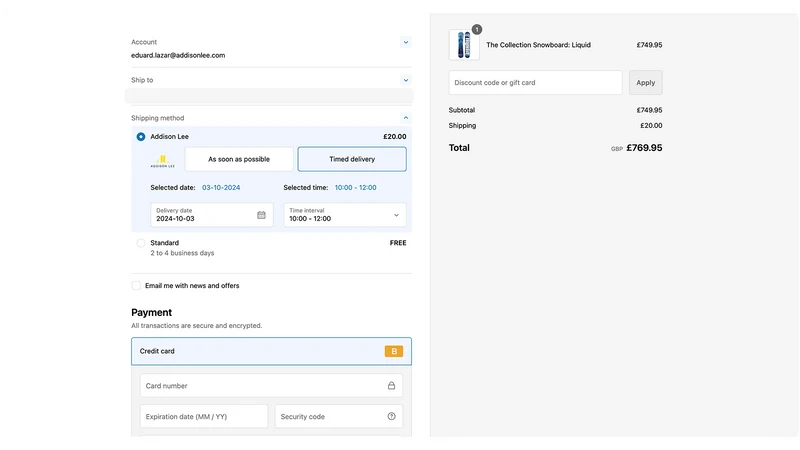Click the quantity badge on snowboard thumbnail
800x450 pixels.
coord(477,30)
